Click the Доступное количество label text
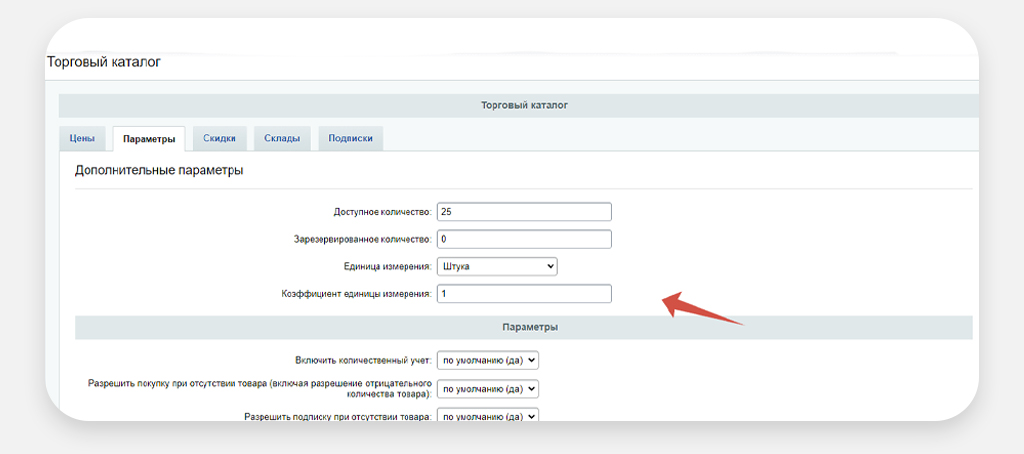This screenshot has width=1024, height=454. pyautogui.click(x=381, y=213)
